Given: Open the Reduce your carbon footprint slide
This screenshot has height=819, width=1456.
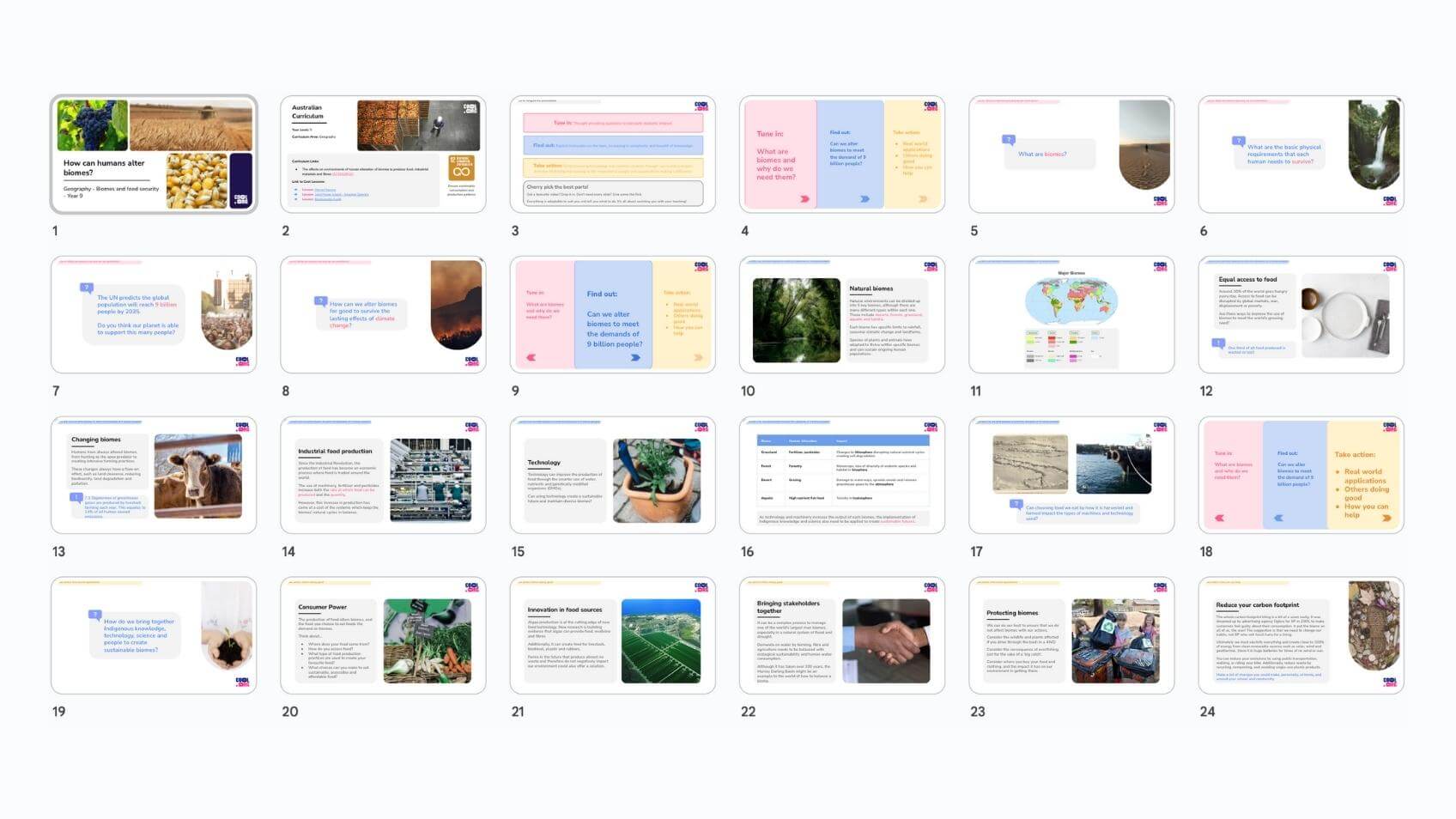Looking at the screenshot, I should [x=1301, y=635].
